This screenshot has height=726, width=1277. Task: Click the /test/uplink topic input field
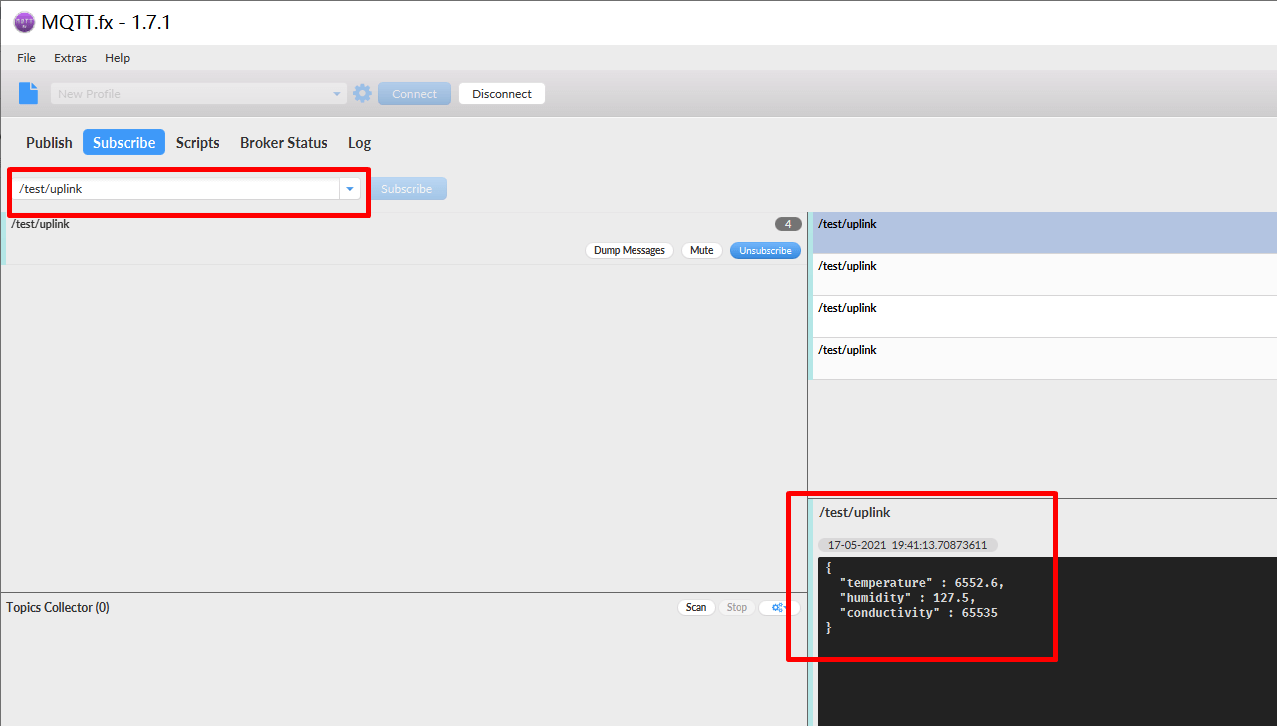tap(175, 189)
